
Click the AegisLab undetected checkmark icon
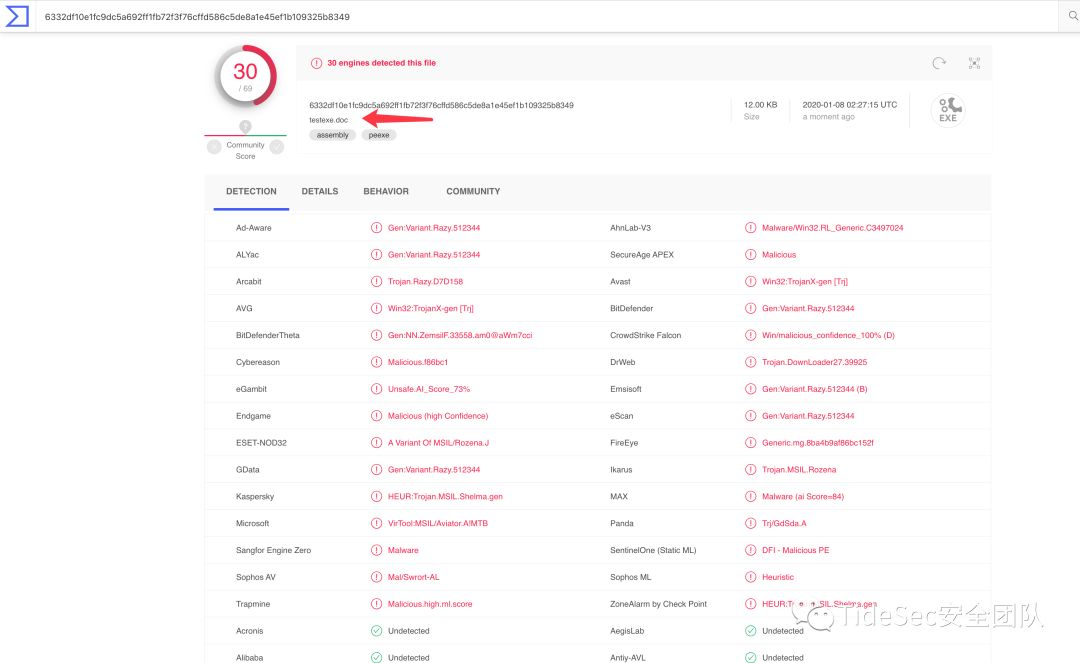pyautogui.click(x=750, y=631)
